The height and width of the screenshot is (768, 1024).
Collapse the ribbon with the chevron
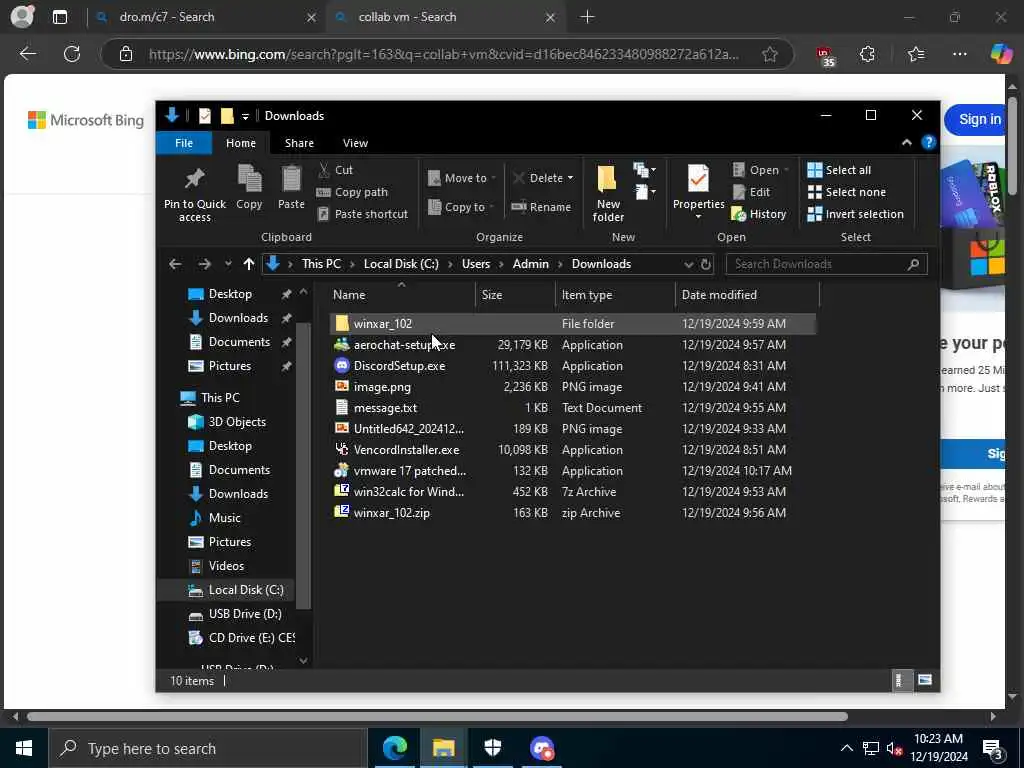(906, 142)
